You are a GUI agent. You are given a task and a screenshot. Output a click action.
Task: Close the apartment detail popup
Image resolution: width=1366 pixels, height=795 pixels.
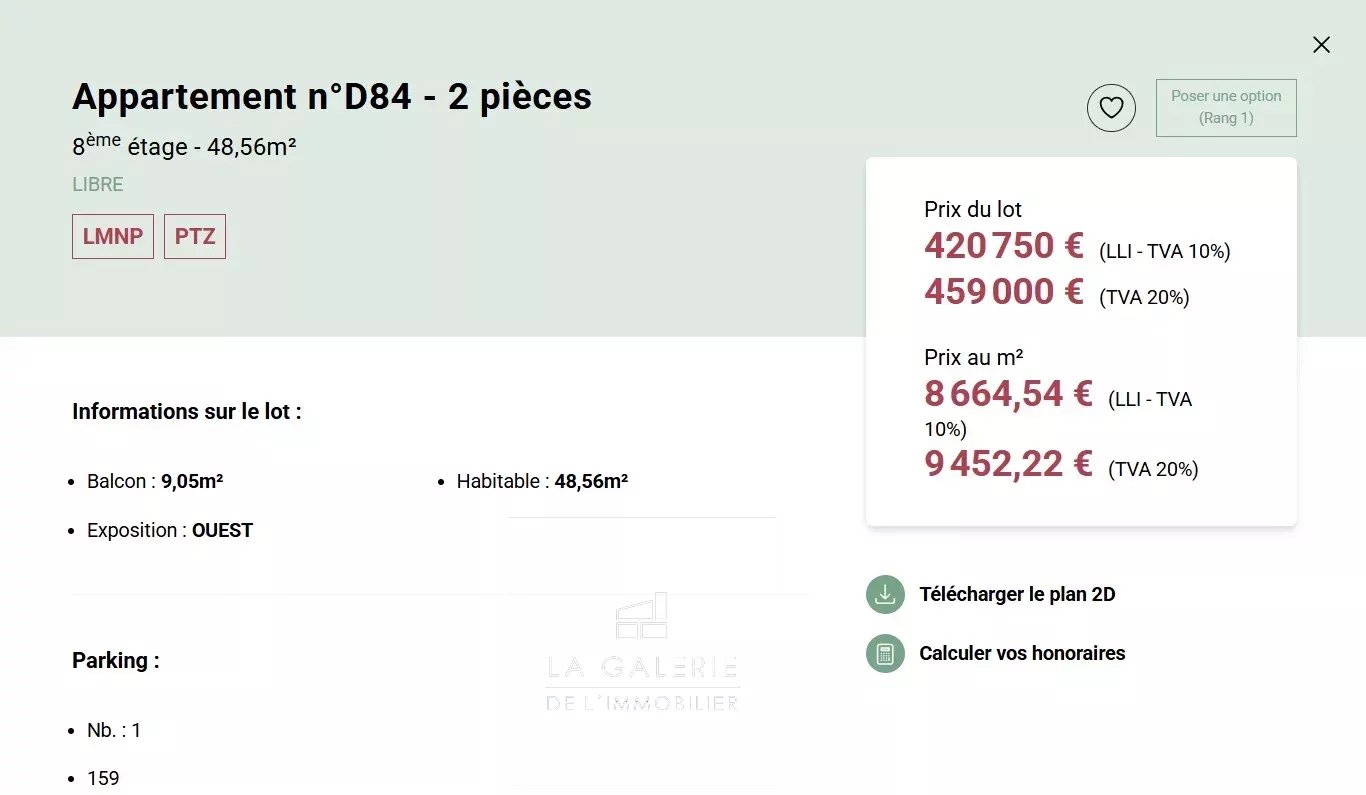coord(1321,45)
